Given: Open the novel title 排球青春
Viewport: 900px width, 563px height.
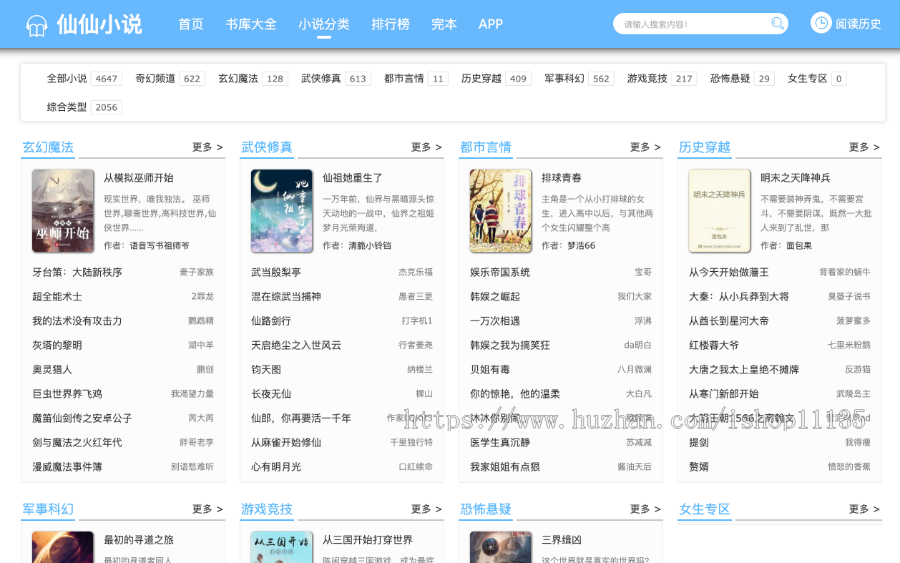Looking at the screenshot, I should [x=561, y=178].
